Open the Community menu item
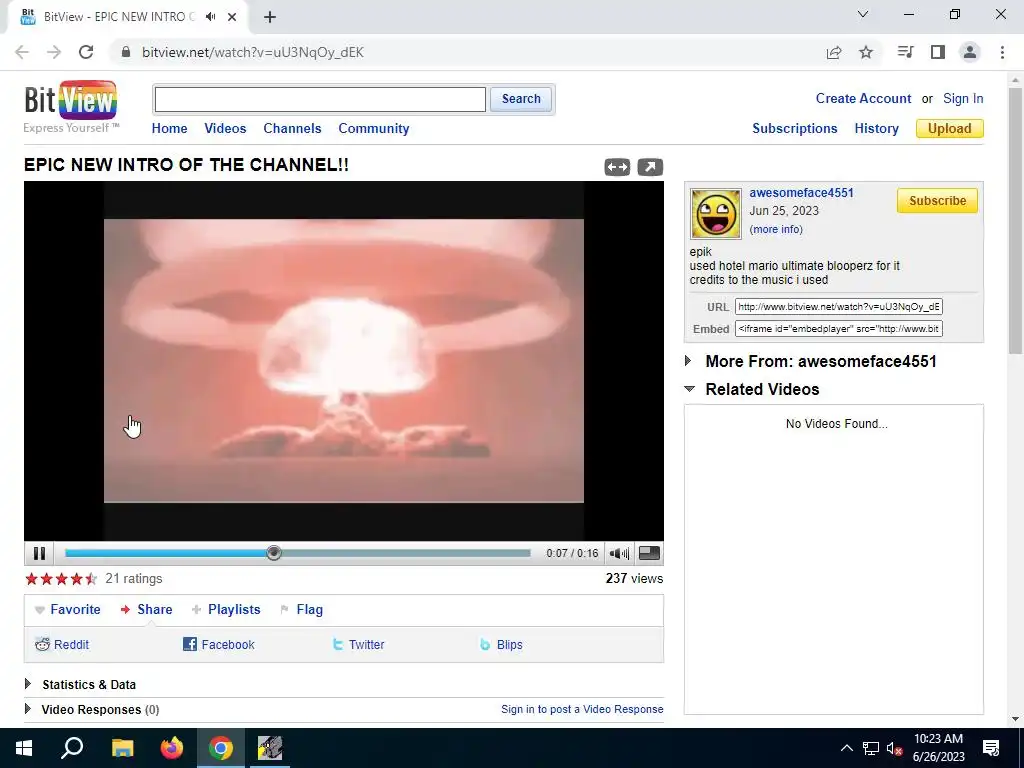This screenshot has width=1024, height=768. (374, 129)
